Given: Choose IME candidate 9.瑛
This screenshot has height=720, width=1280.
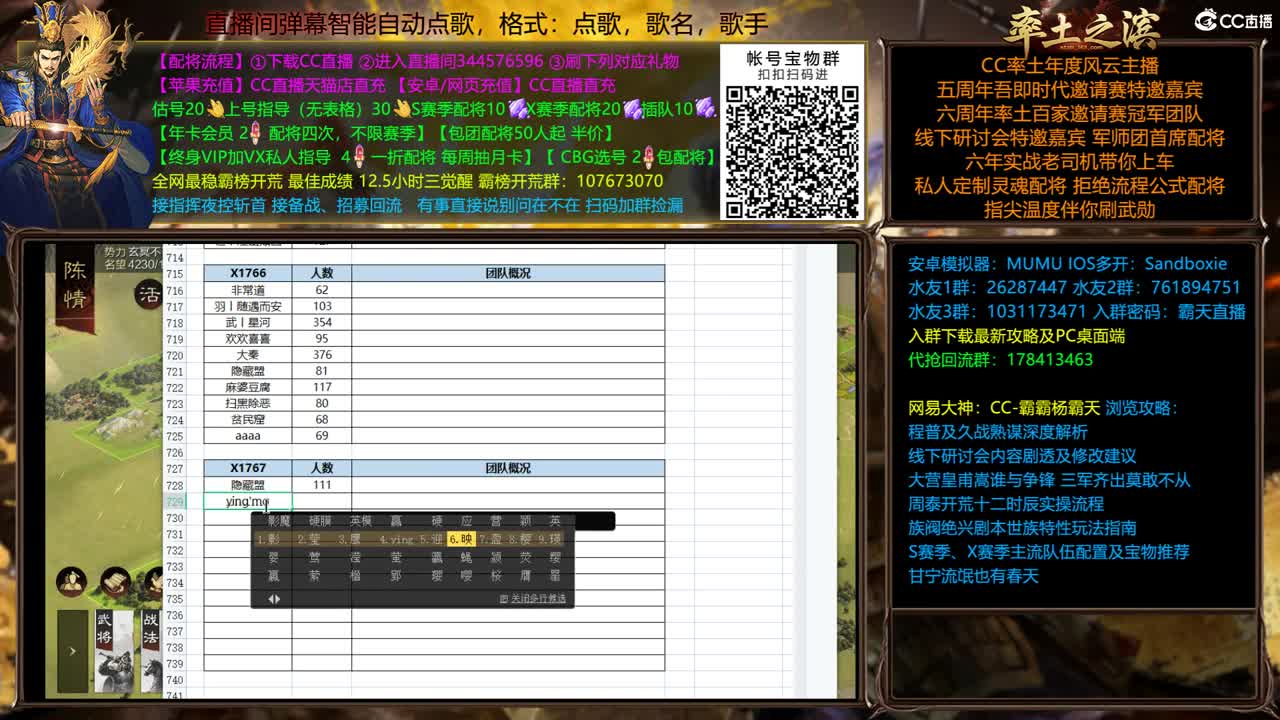Looking at the screenshot, I should (550, 539).
